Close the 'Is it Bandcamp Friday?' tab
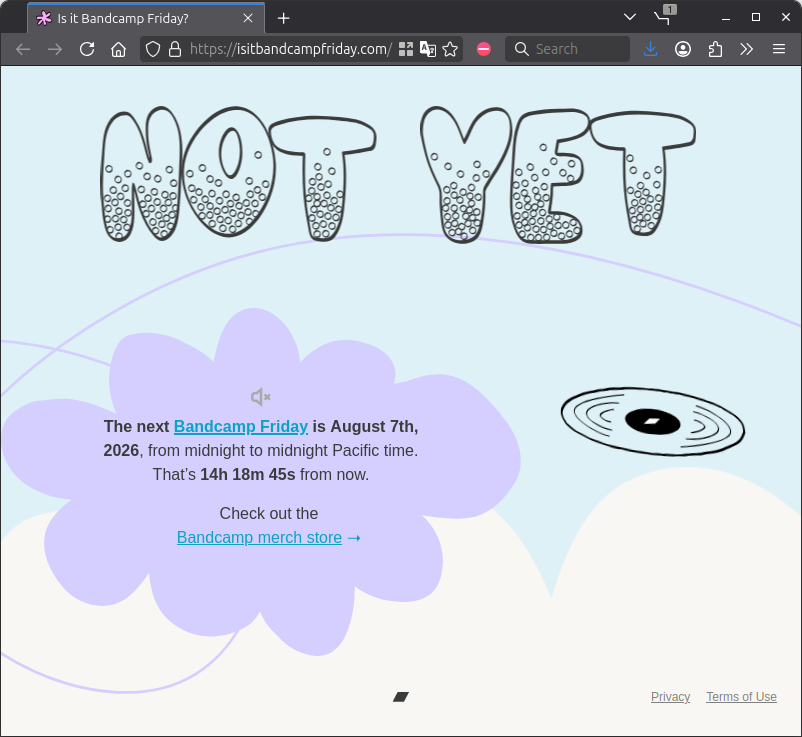 248,18
